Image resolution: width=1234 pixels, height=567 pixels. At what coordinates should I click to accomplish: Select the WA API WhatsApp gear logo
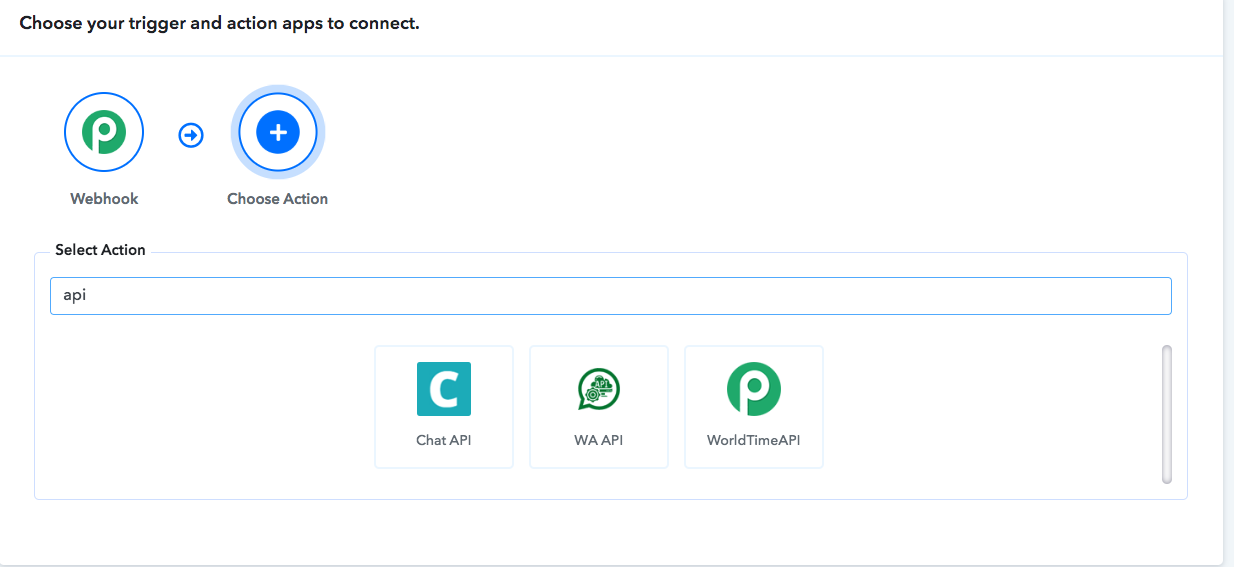click(598, 389)
